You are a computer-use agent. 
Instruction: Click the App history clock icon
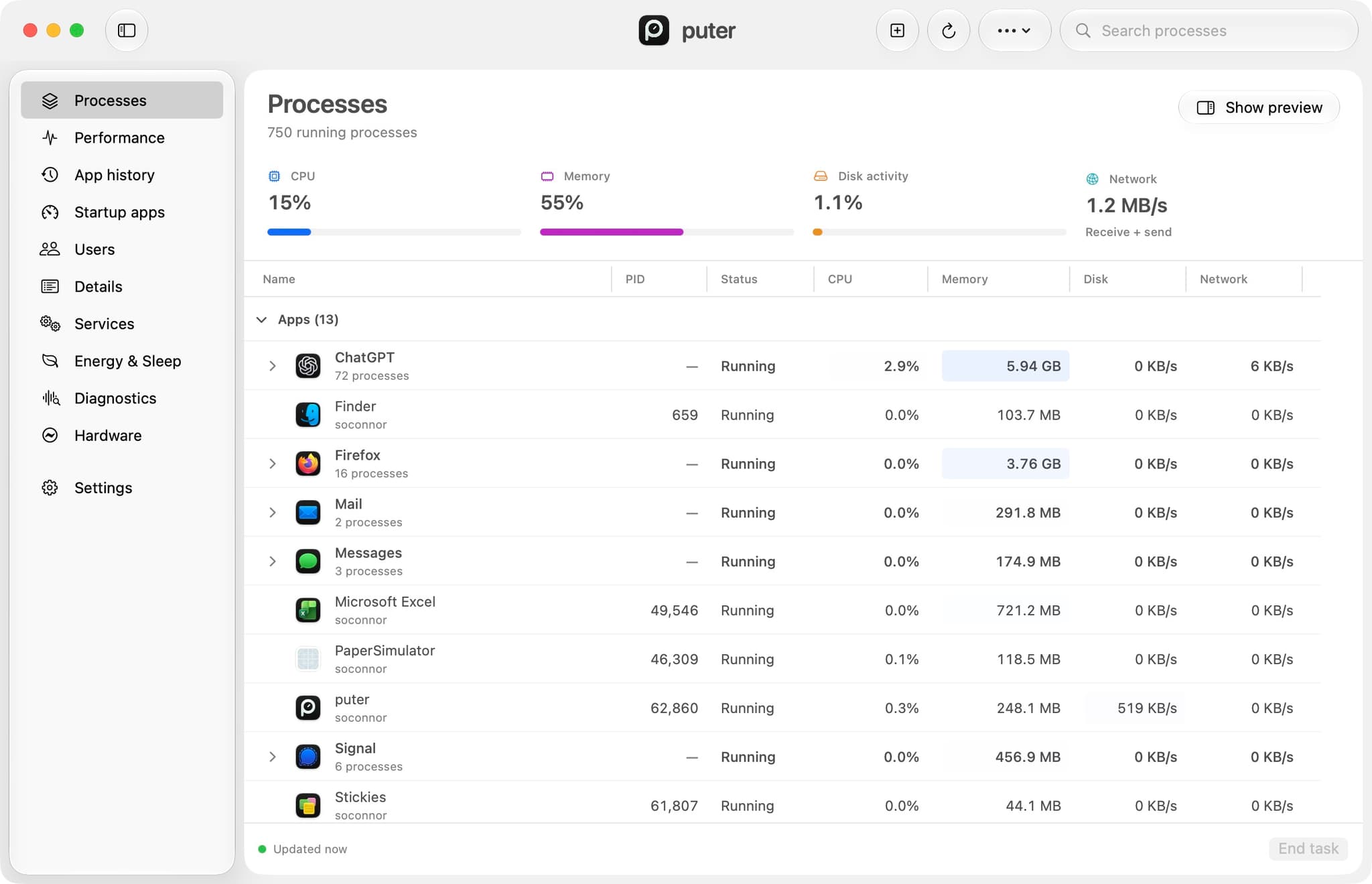pos(50,174)
